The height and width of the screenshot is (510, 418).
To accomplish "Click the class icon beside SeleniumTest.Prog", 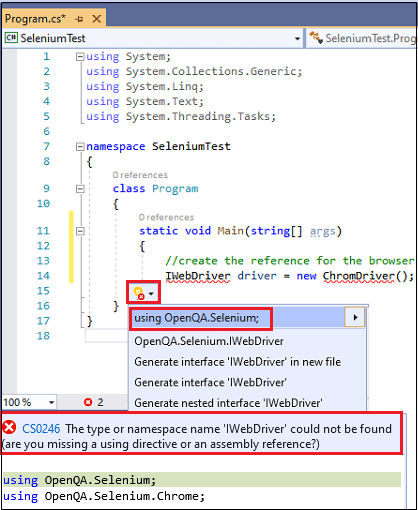I will coord(316,38).
